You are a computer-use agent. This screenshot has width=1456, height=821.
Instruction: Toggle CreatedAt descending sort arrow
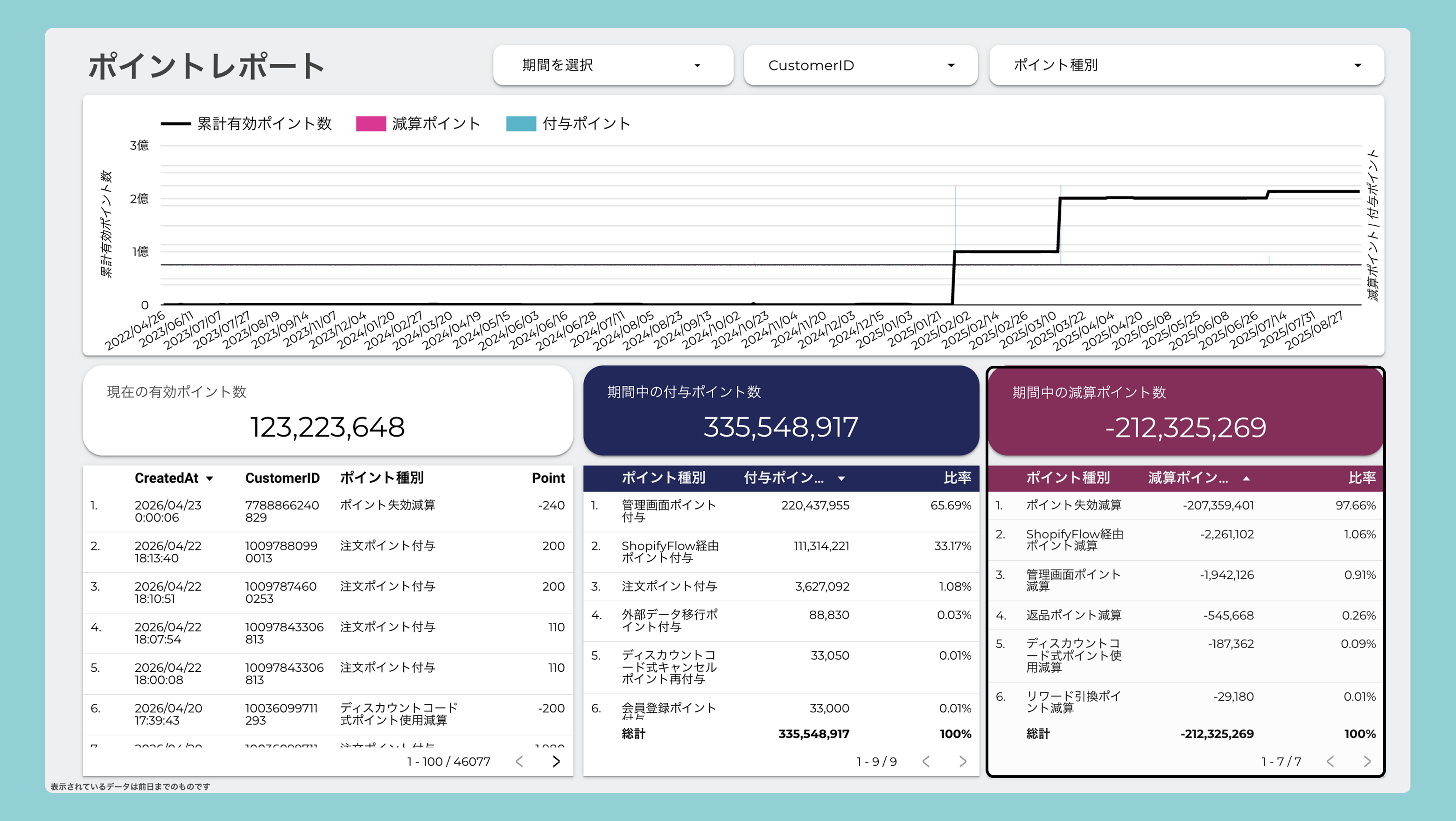(210, 479)
